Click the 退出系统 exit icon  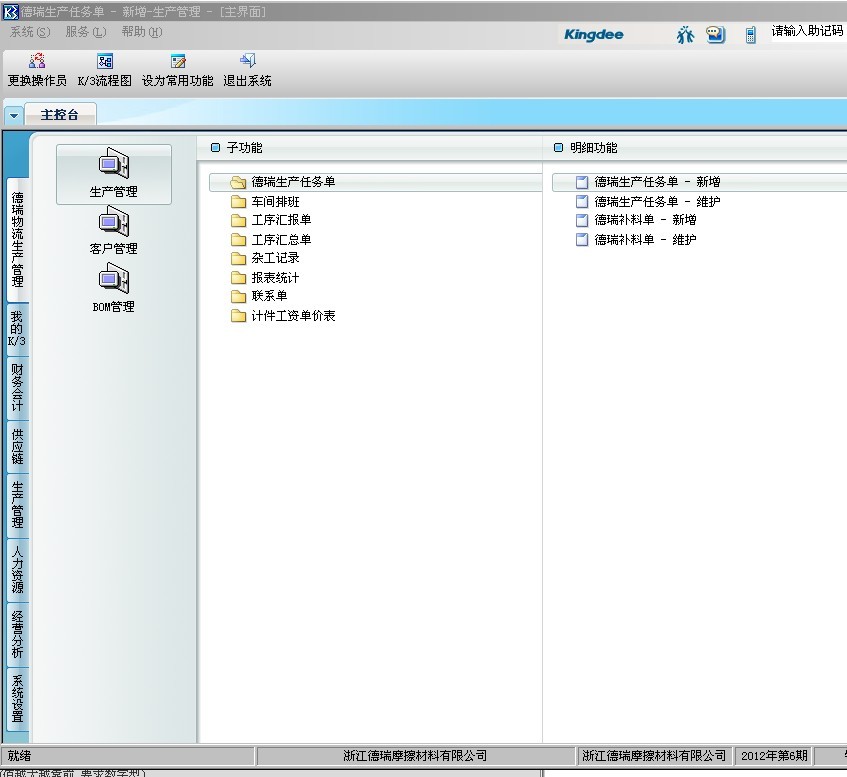247,61
